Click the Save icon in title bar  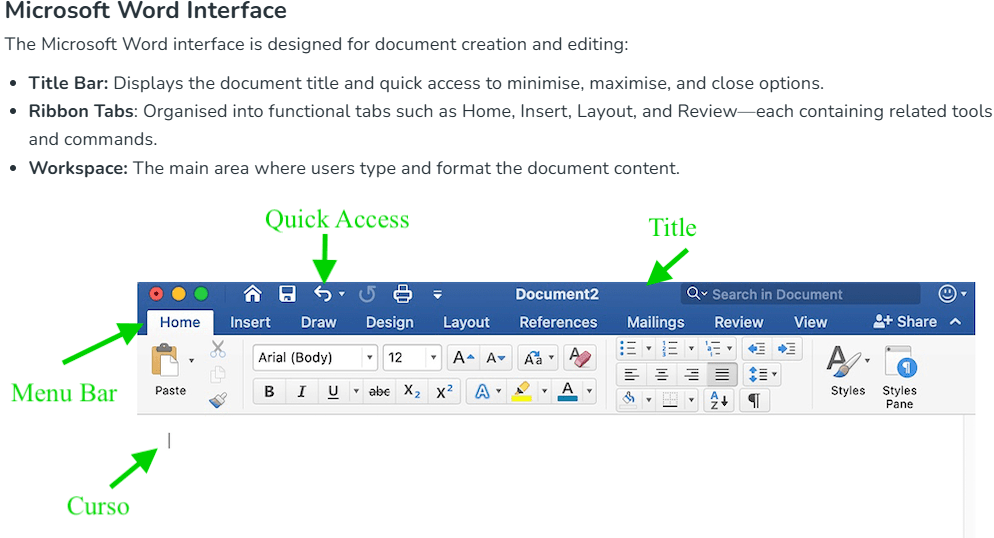(287, 294)
